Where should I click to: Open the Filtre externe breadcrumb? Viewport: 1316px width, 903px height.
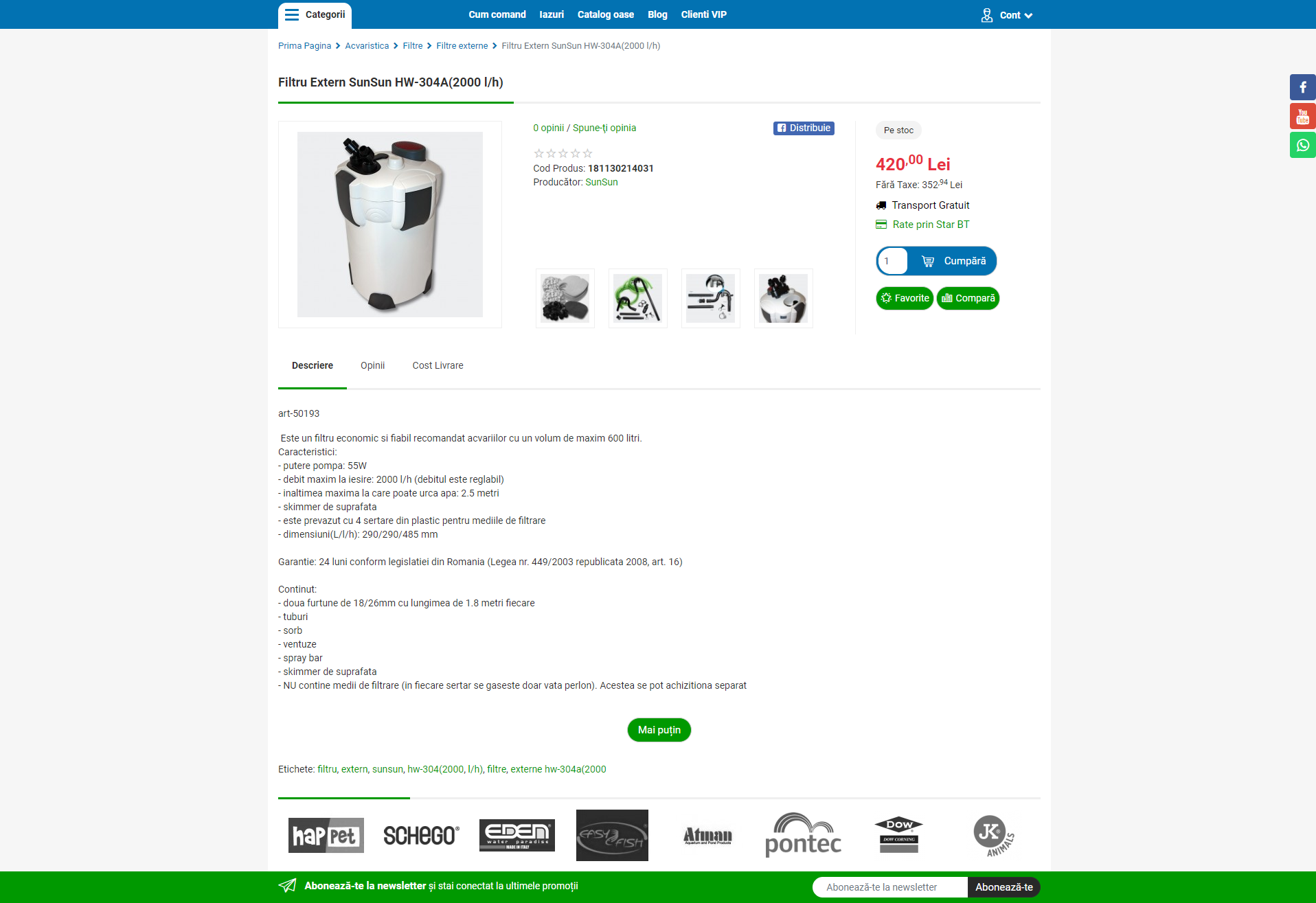[x=462, y=46]
